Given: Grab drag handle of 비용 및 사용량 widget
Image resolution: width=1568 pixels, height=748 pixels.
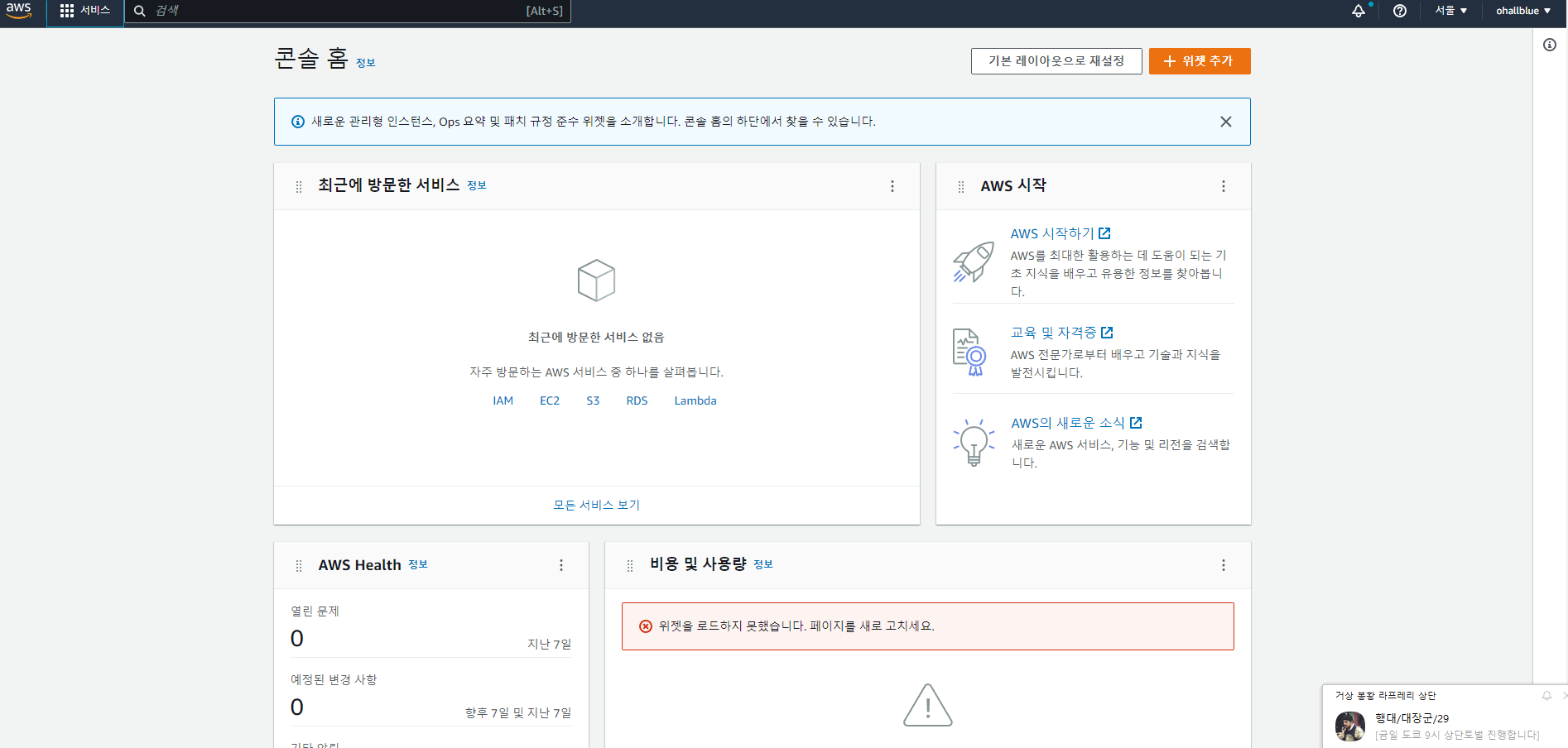Looking at the screenshot, I should point(630,566).
